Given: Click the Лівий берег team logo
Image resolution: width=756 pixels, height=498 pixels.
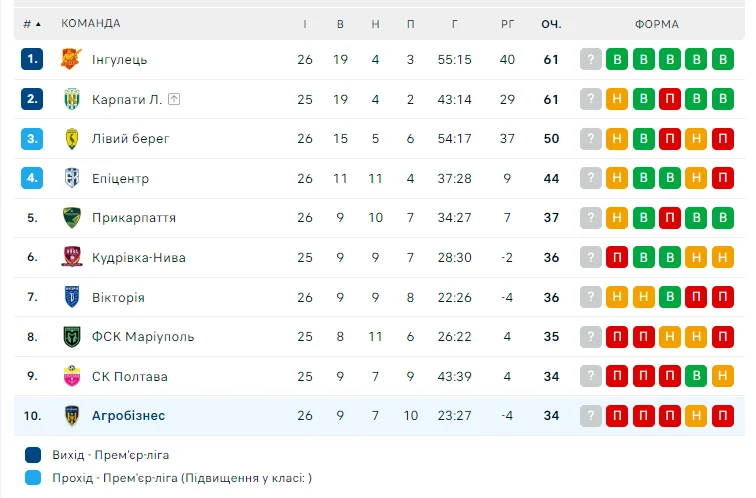Looking at the screenshot, I should [71, 138].
